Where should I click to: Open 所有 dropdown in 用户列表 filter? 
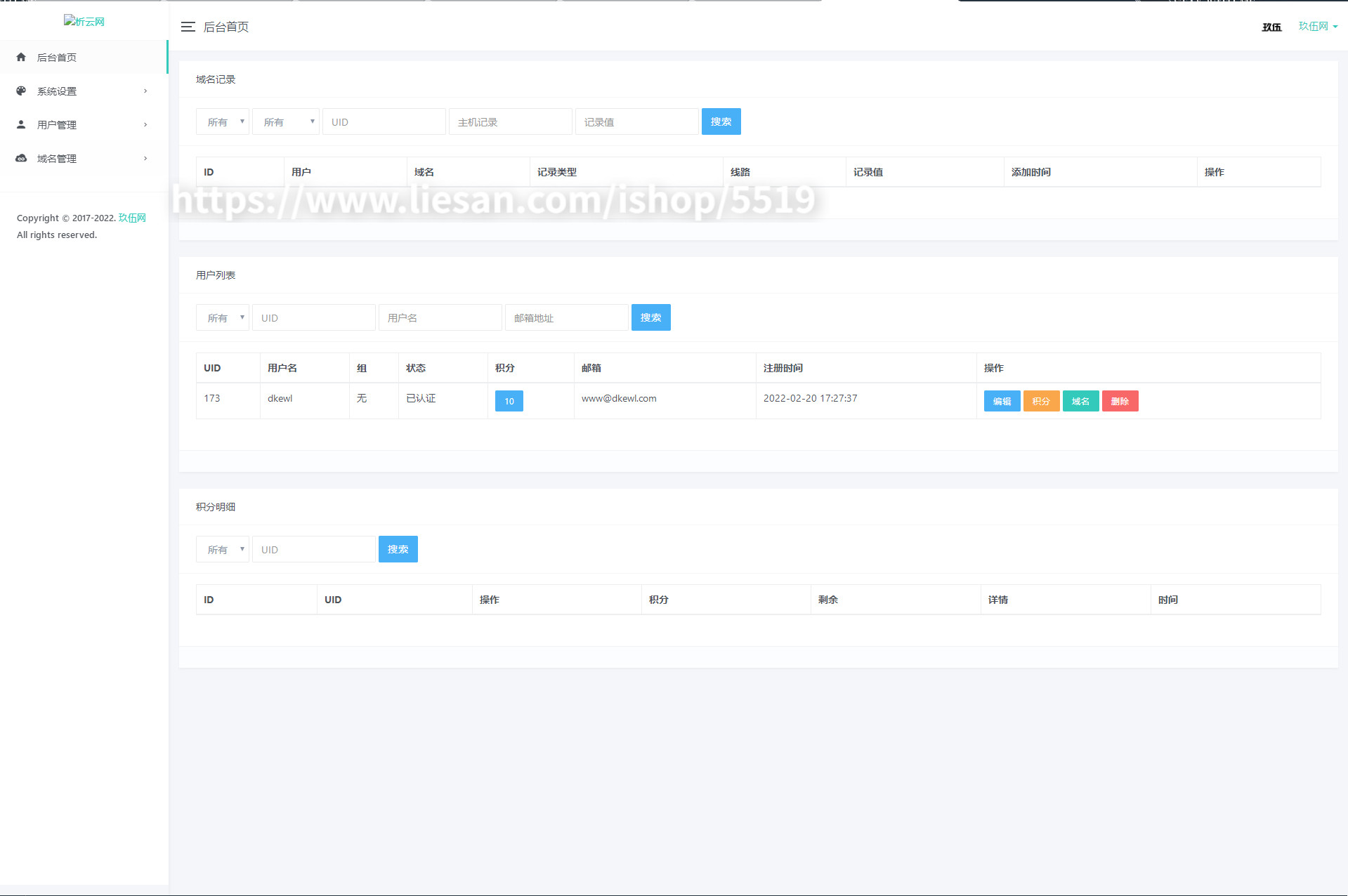pos(223,317)
